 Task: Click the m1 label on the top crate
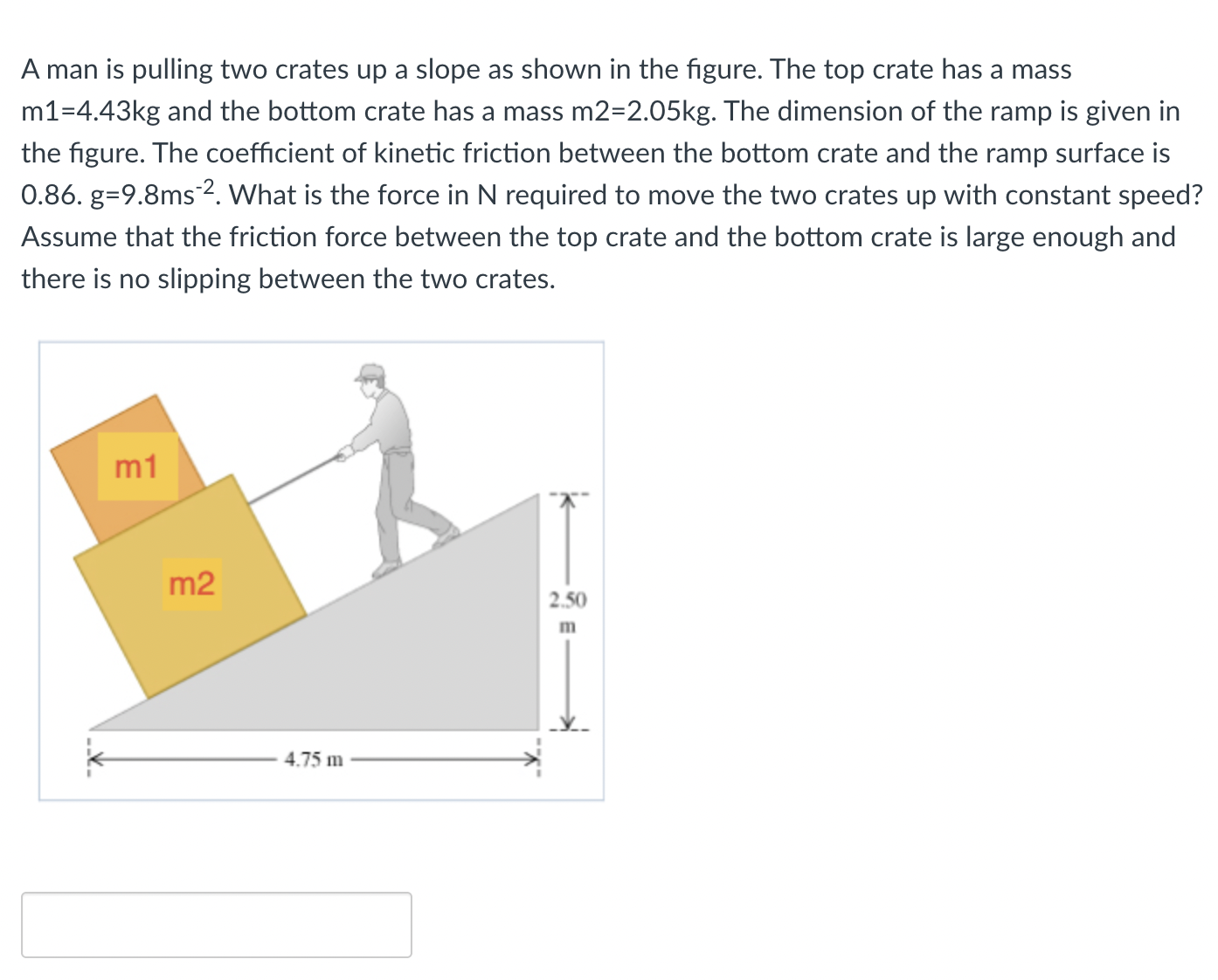pos(136,468)
